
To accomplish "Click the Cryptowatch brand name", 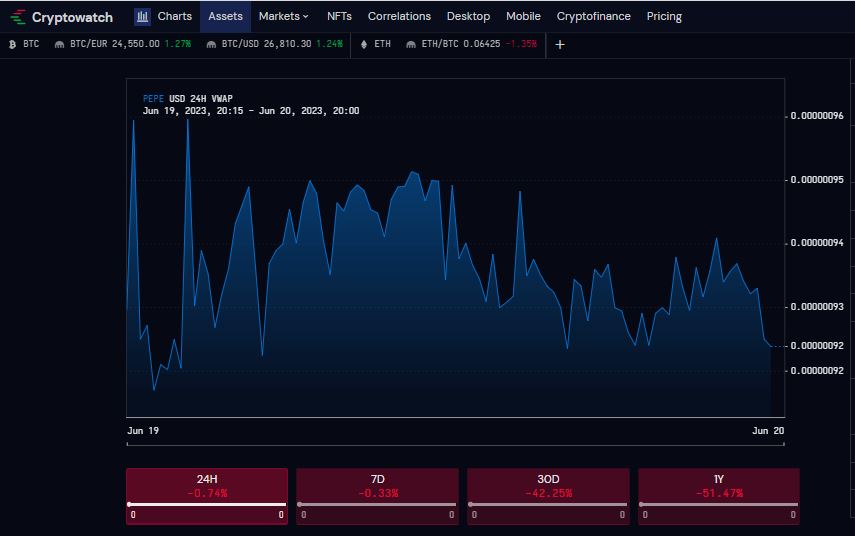I will click(x=73, y=17).
